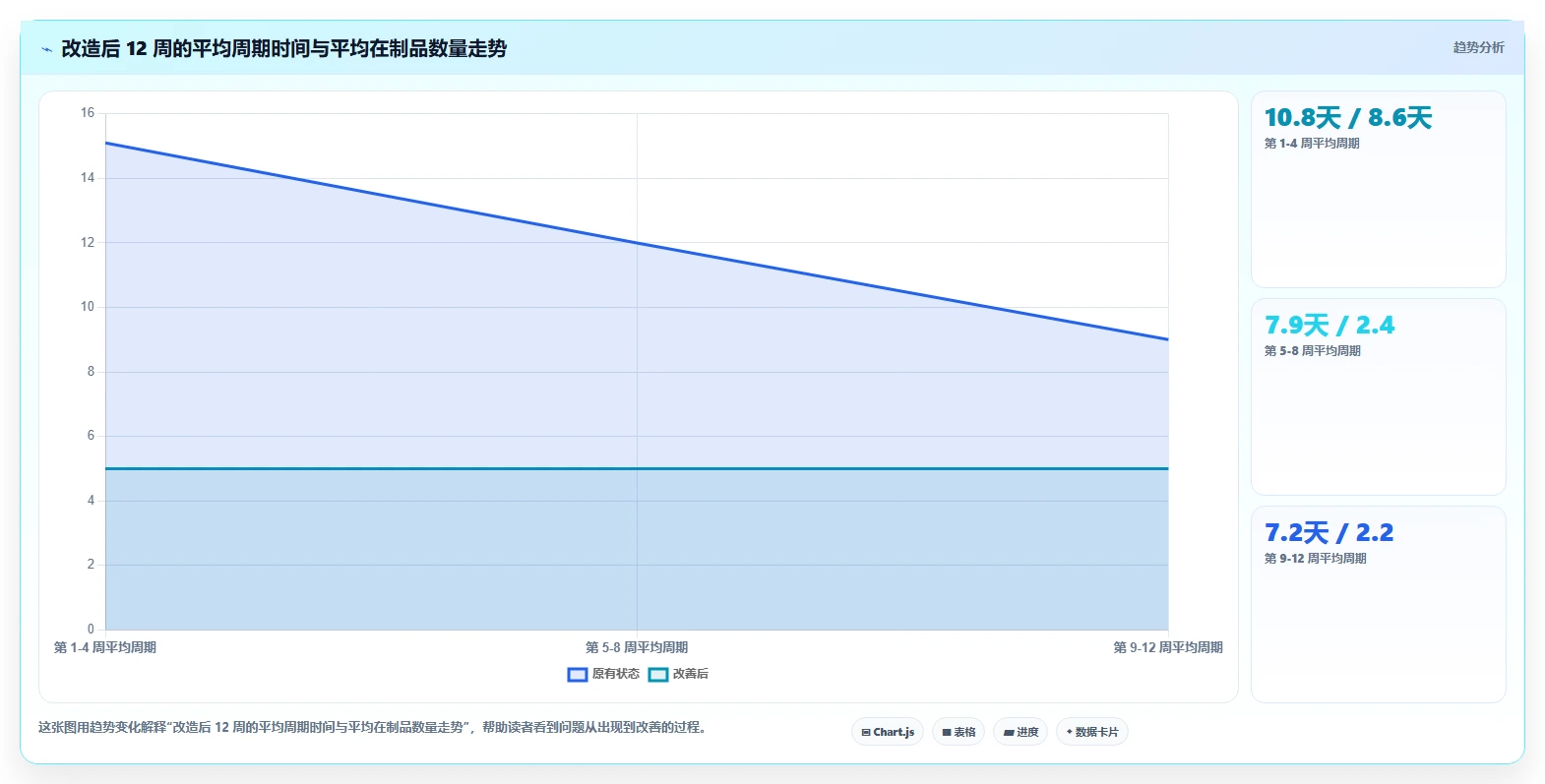1545x784 pixels.
Task: Open the 7.2天 / 2.2 data card
Action: pyautogui.click(x=1378, y=605)
